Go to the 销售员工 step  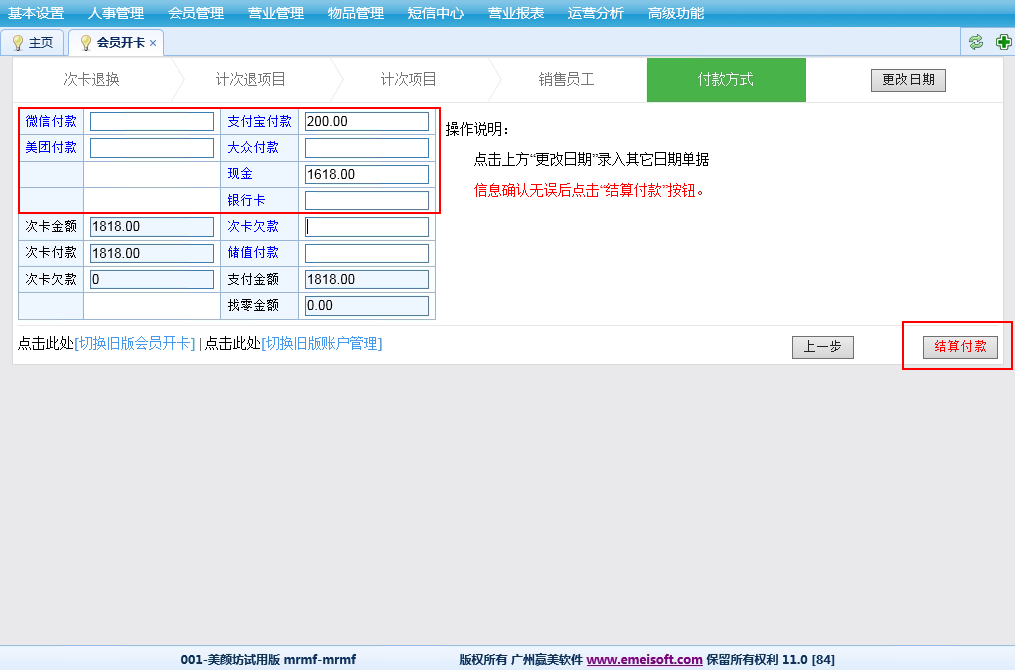coord(566,80)
